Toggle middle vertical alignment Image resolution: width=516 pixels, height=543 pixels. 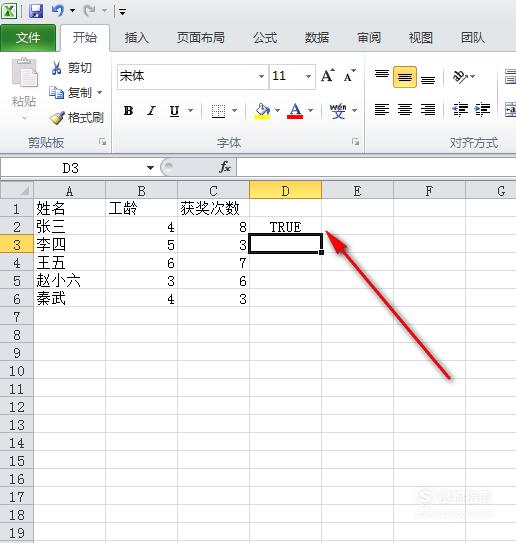coord(404,76)
